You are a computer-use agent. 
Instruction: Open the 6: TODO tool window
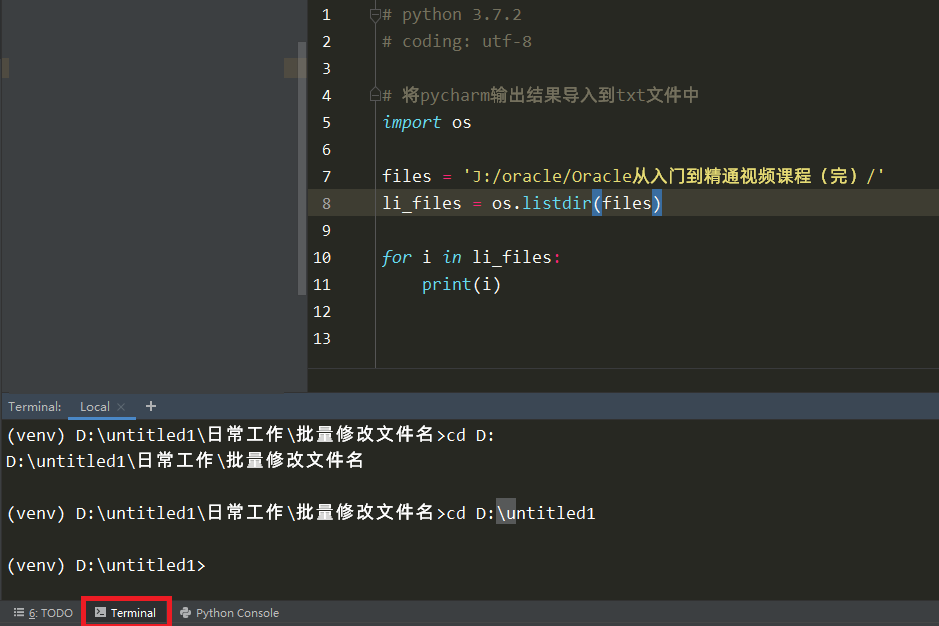(x=43, y=612)
